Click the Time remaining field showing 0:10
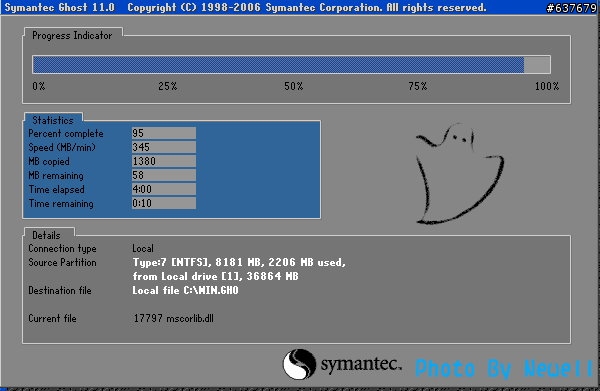Viewport: 600px width, 391px height. (164, 203)
